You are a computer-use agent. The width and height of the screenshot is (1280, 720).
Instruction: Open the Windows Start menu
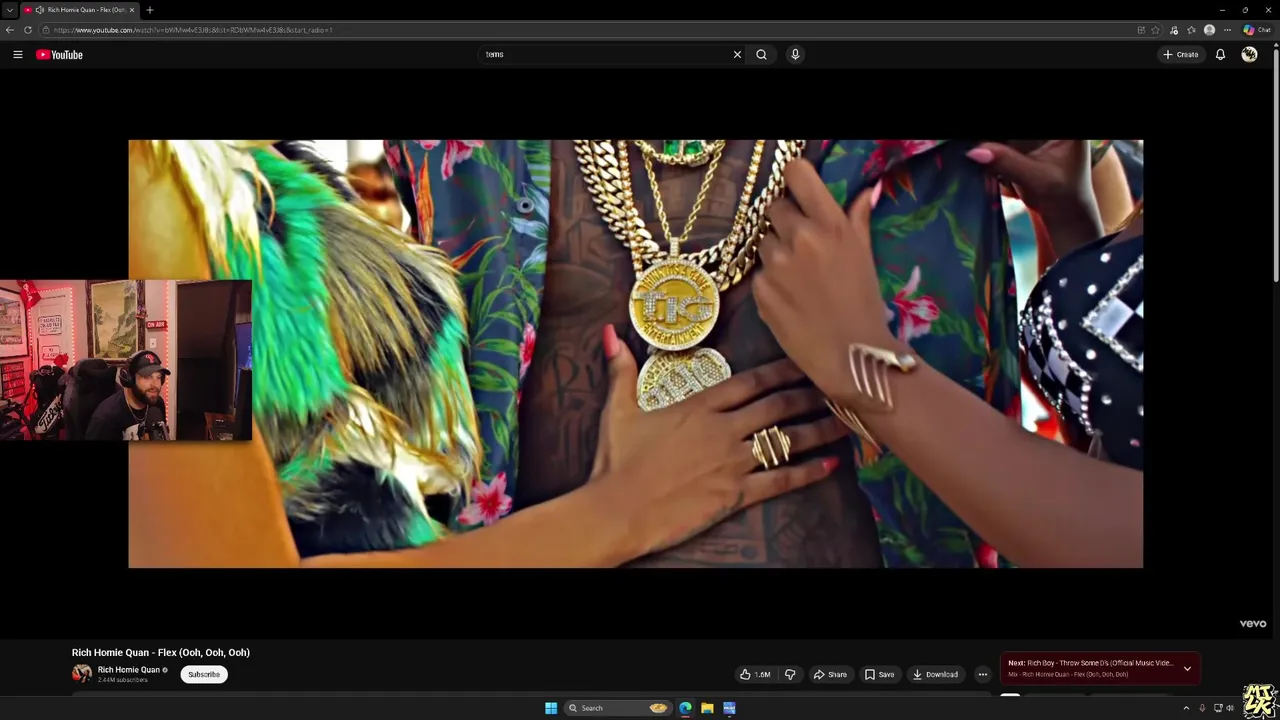point(551,708)
